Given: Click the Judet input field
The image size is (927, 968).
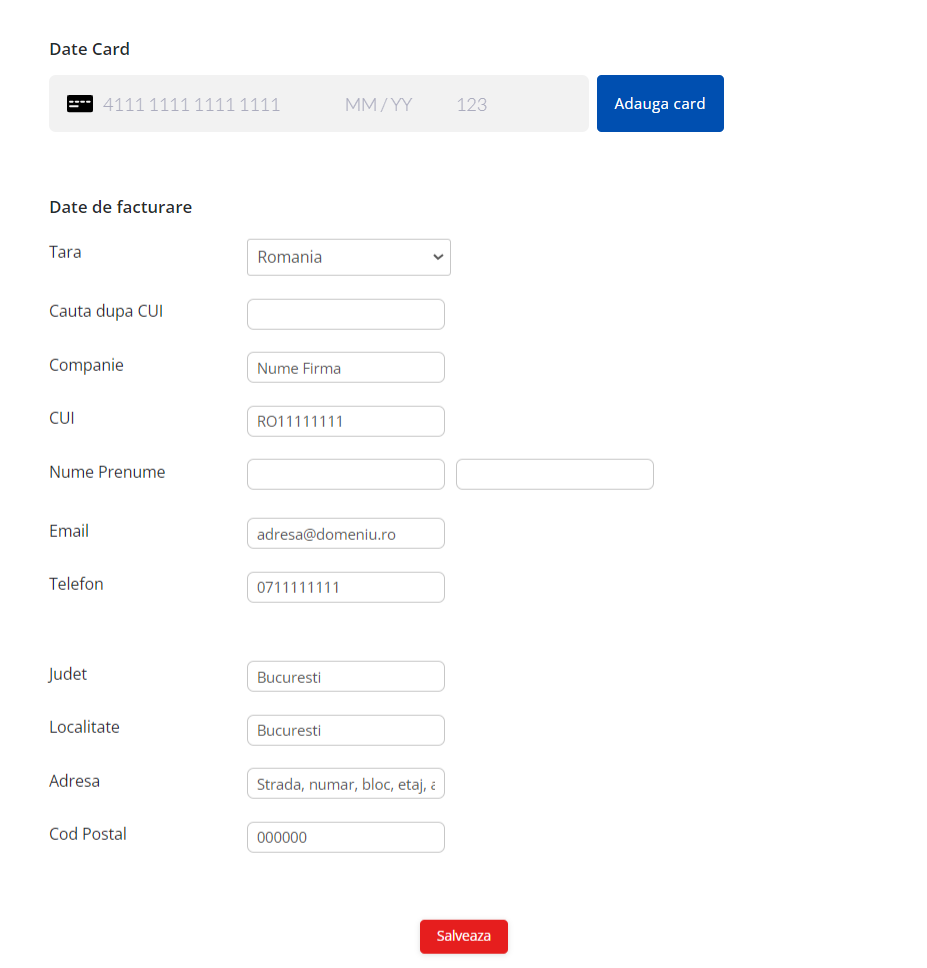Looking at the screenshot, I should [345, 677].
